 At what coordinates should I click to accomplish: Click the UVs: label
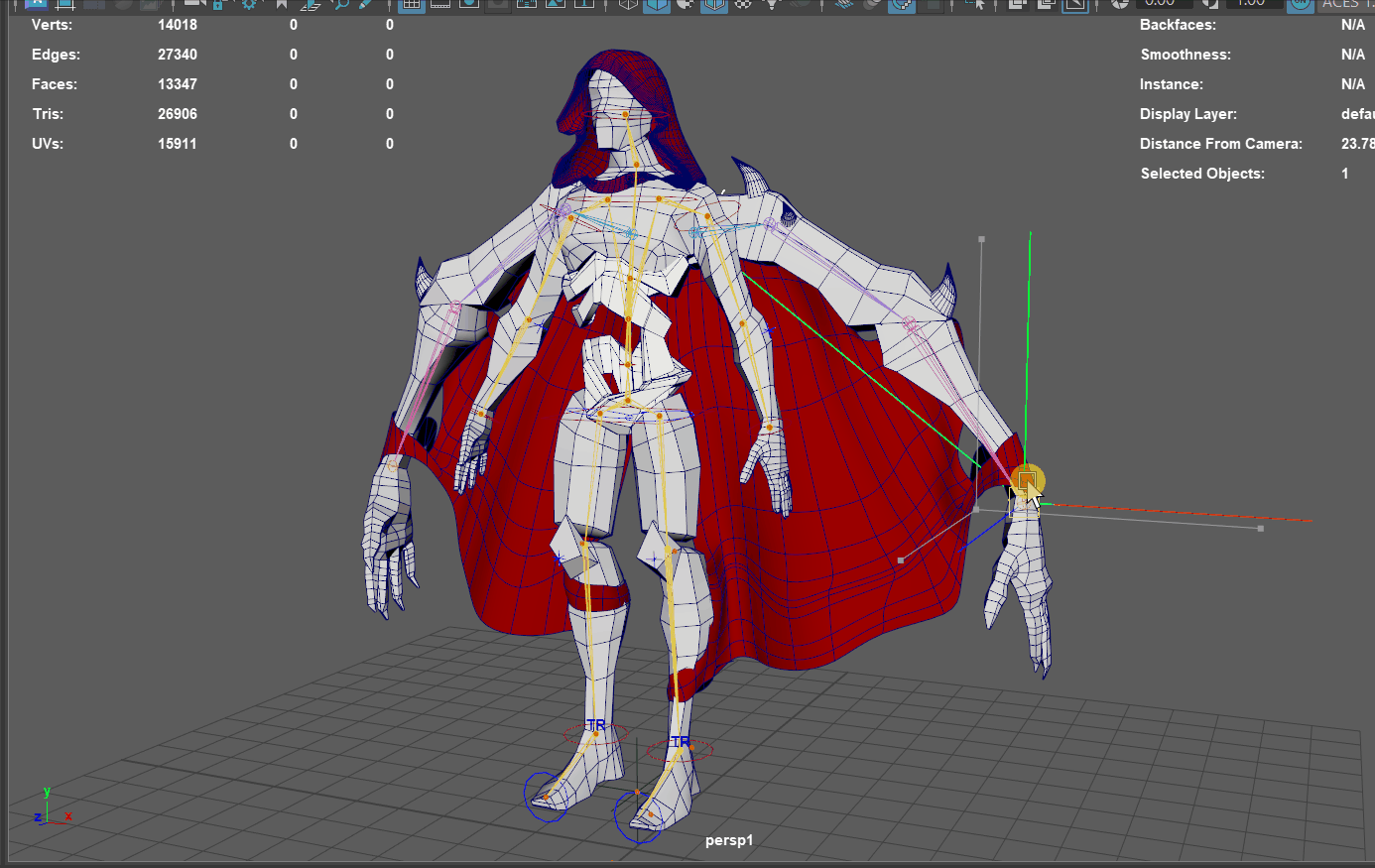click(48, 144)
